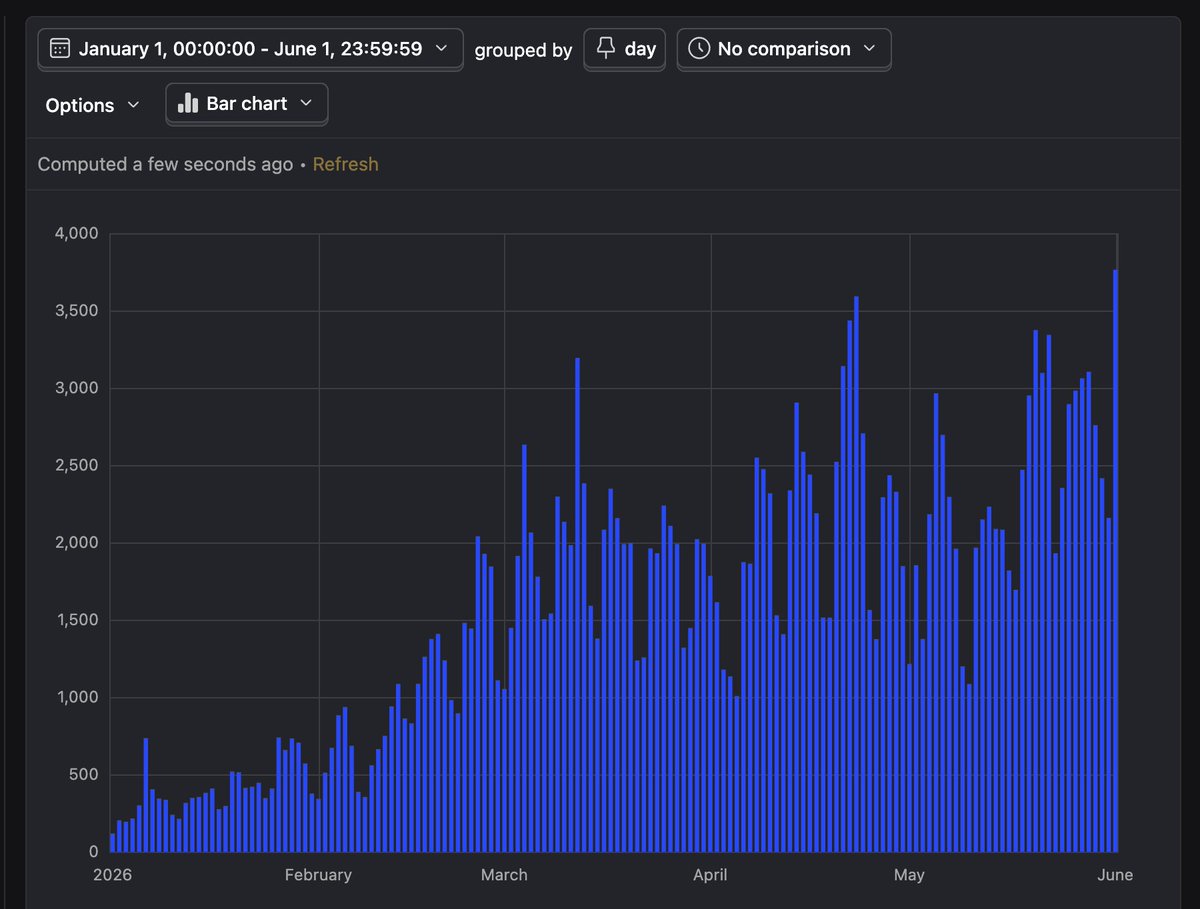Screen dimensions: 1200x909
Task: Expand the No comparison chevron
Action: [869, 49]
